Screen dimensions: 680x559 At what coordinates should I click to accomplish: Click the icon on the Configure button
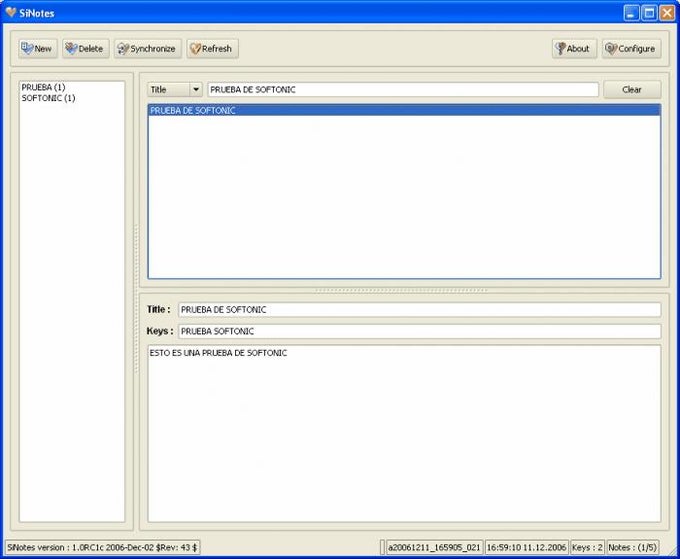coord(611,49)
